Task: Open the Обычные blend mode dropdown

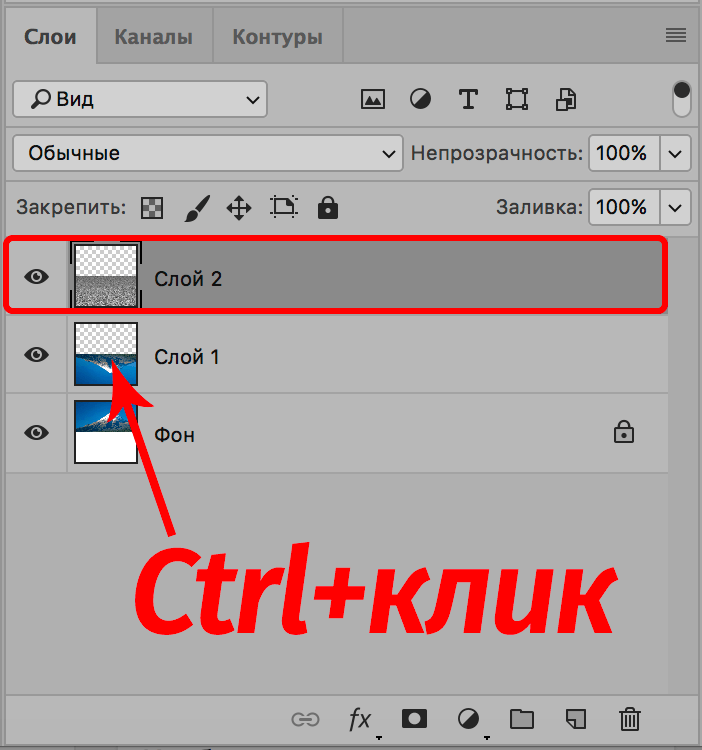Action: point(208,153)
